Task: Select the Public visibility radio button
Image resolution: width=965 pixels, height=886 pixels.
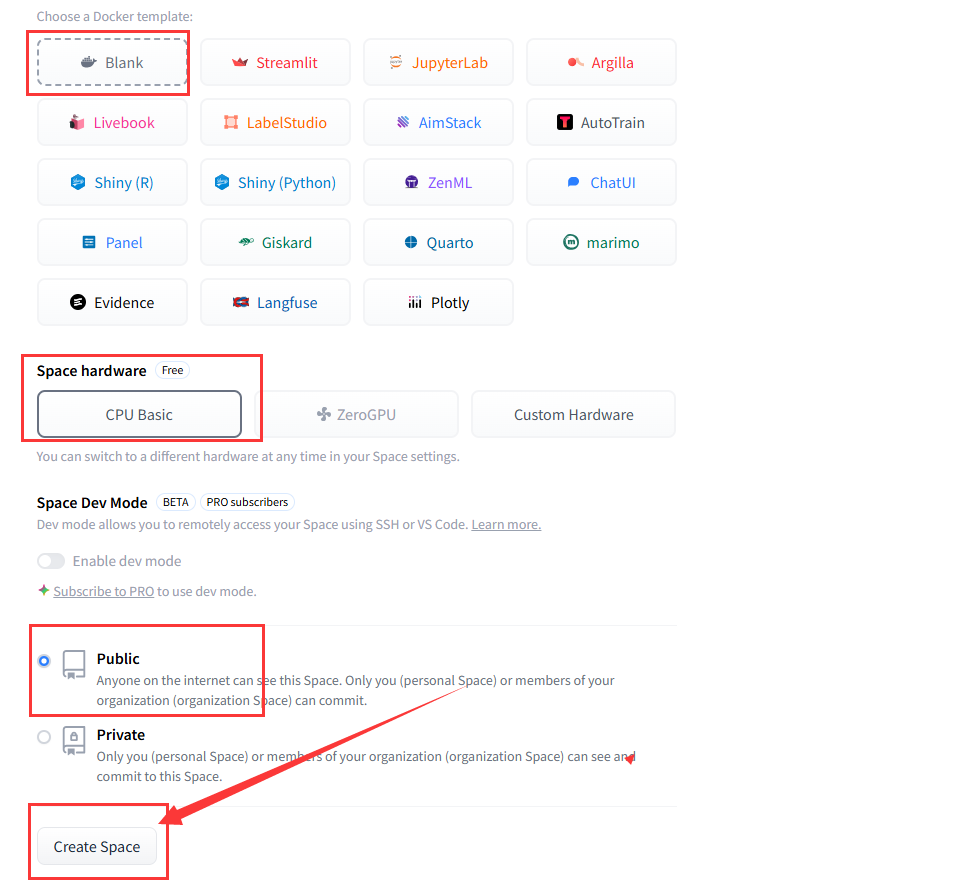Action: tap(43, 661)
